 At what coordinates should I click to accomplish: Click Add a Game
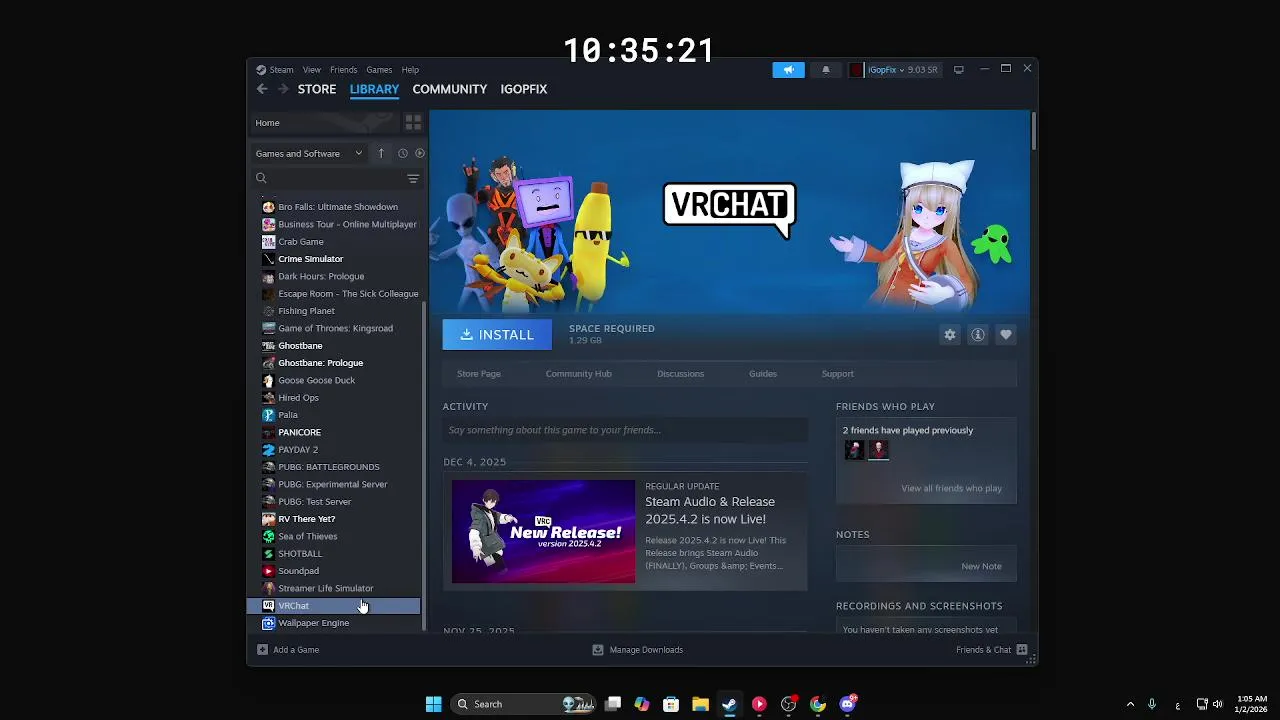pos(288,650)
